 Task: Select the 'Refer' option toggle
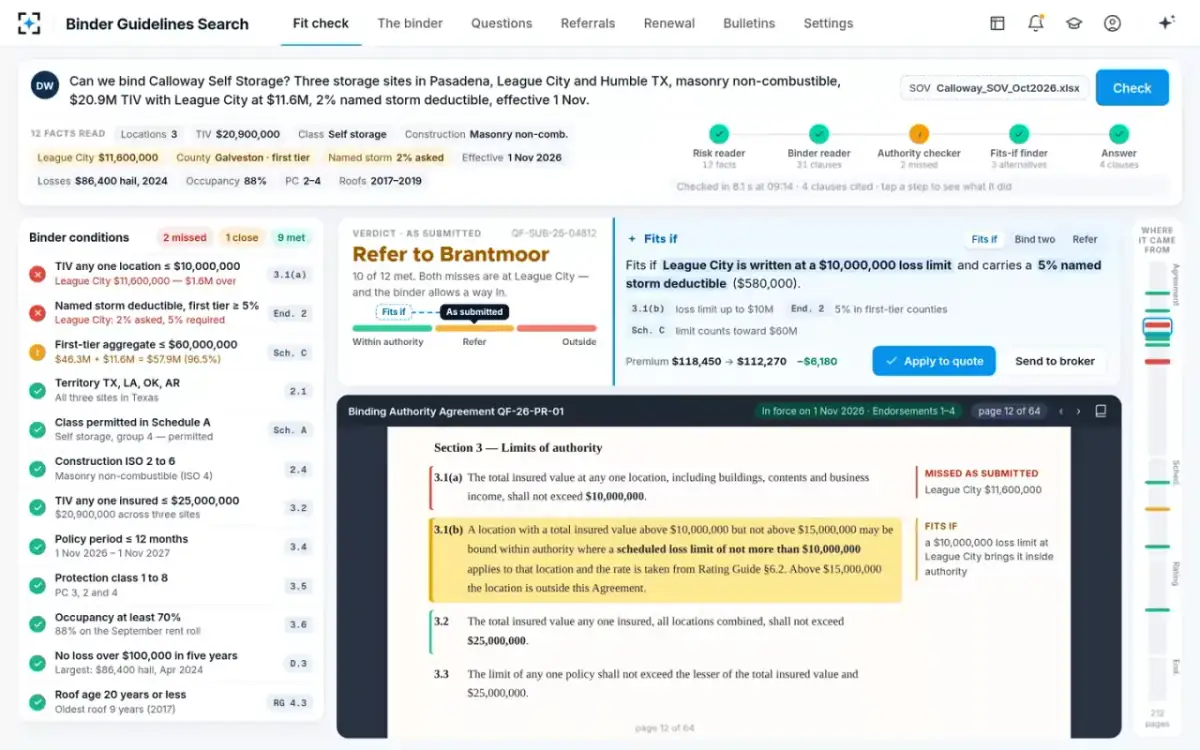pos(1084,239)
